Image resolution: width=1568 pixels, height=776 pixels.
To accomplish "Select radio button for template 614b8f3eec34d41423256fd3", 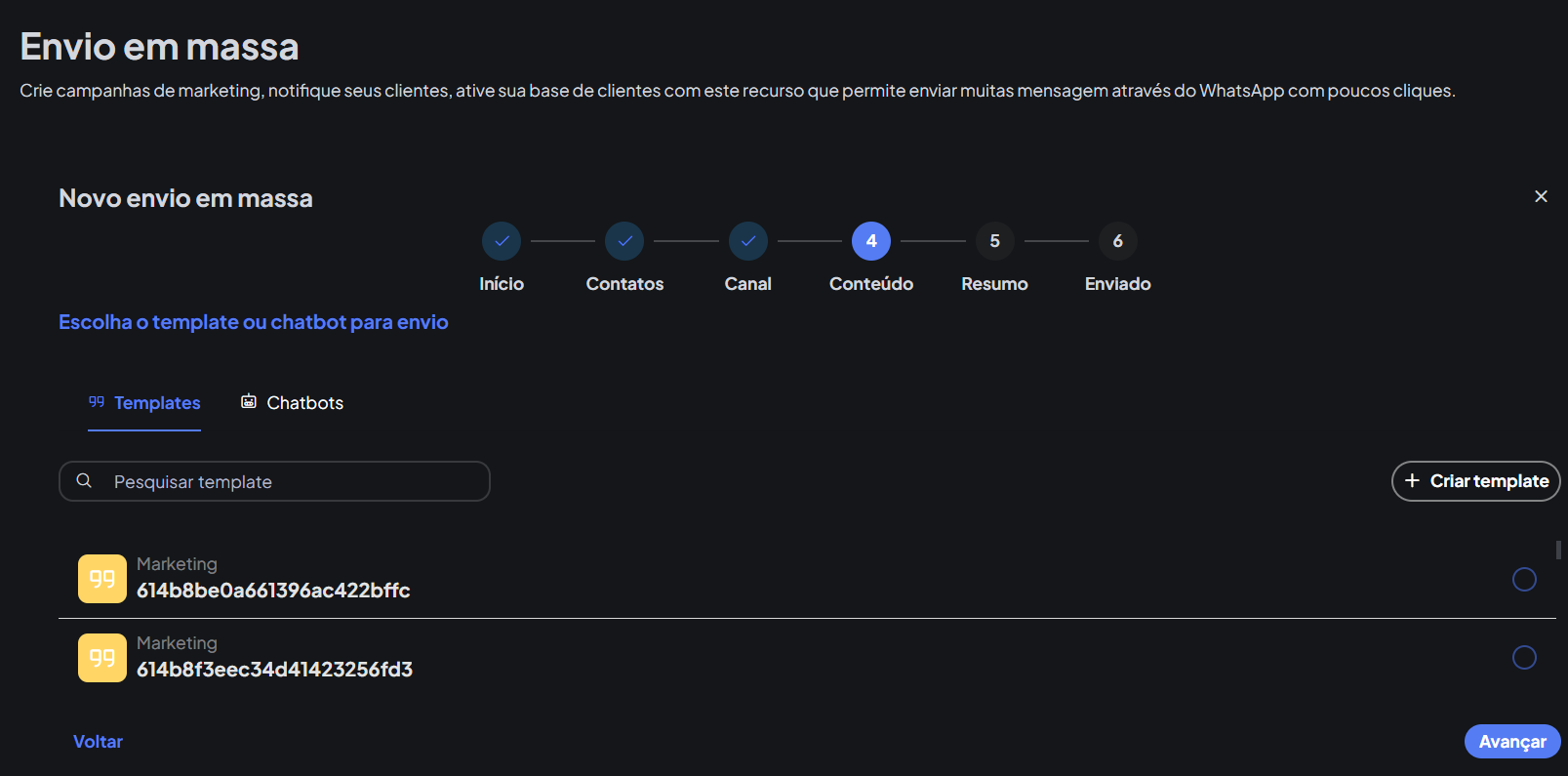I will point(1523,658).
